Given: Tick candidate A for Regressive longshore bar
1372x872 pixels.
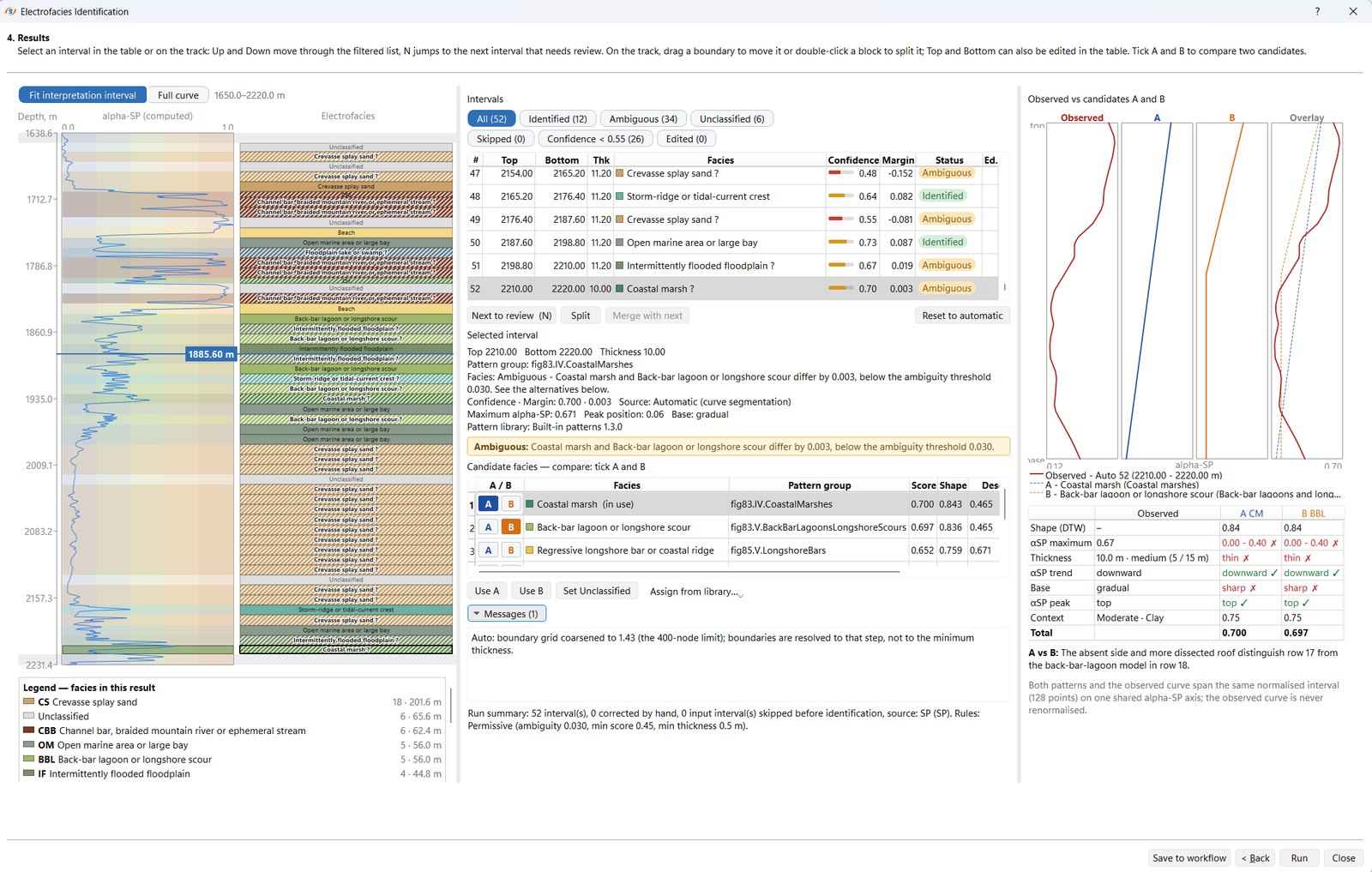Looking at the screenshot, I should click(x=488, y=550).
